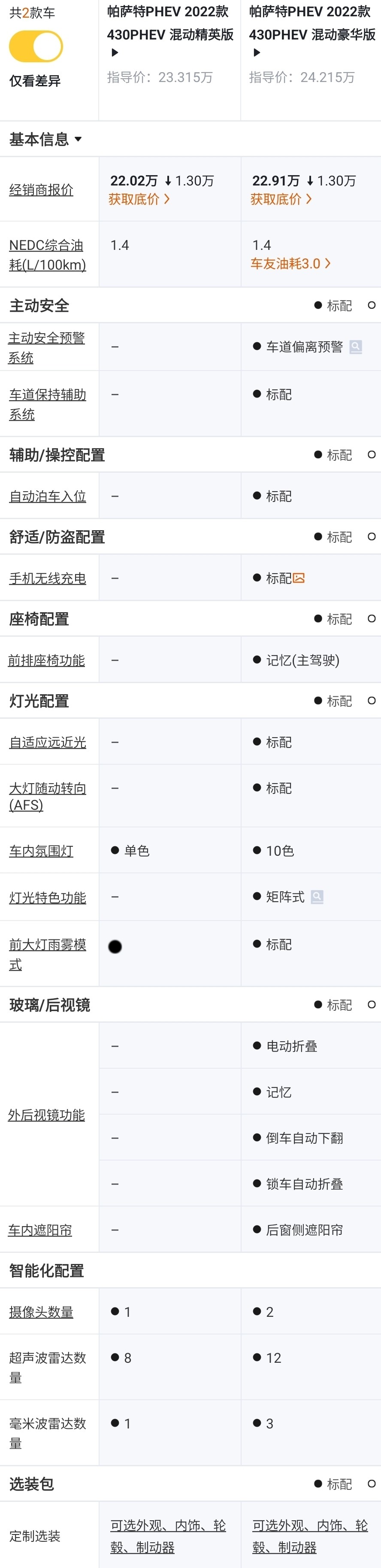Jump to the 灯光配置 section header
The height and width of the screenshot is (1568, 381).
(x=39, y=701)
